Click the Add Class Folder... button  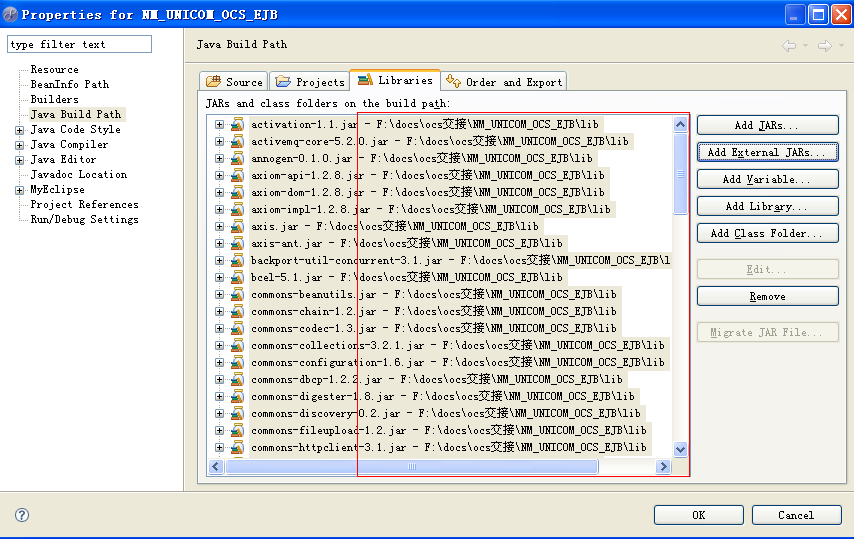767,233
